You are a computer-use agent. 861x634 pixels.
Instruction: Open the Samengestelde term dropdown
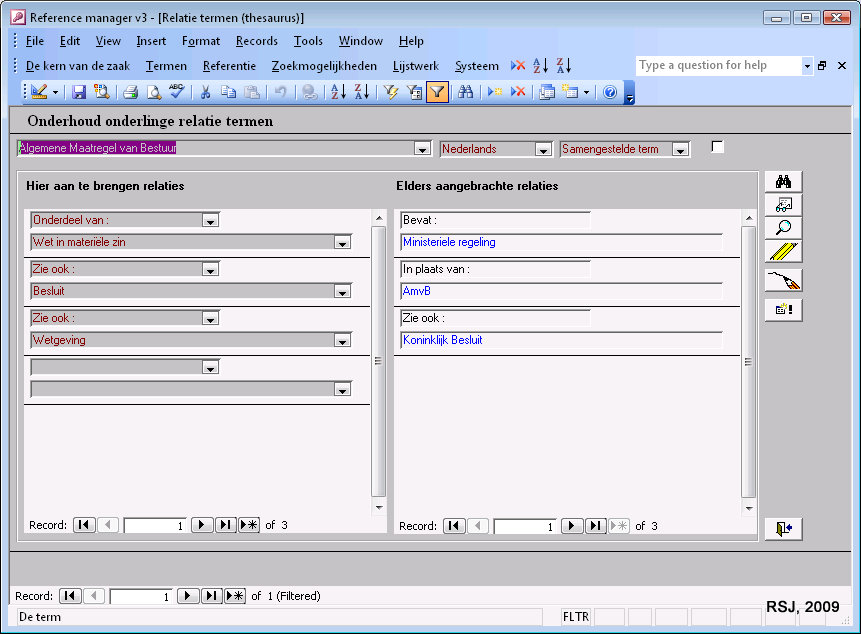pyautogui.click(x=681, y=149)
